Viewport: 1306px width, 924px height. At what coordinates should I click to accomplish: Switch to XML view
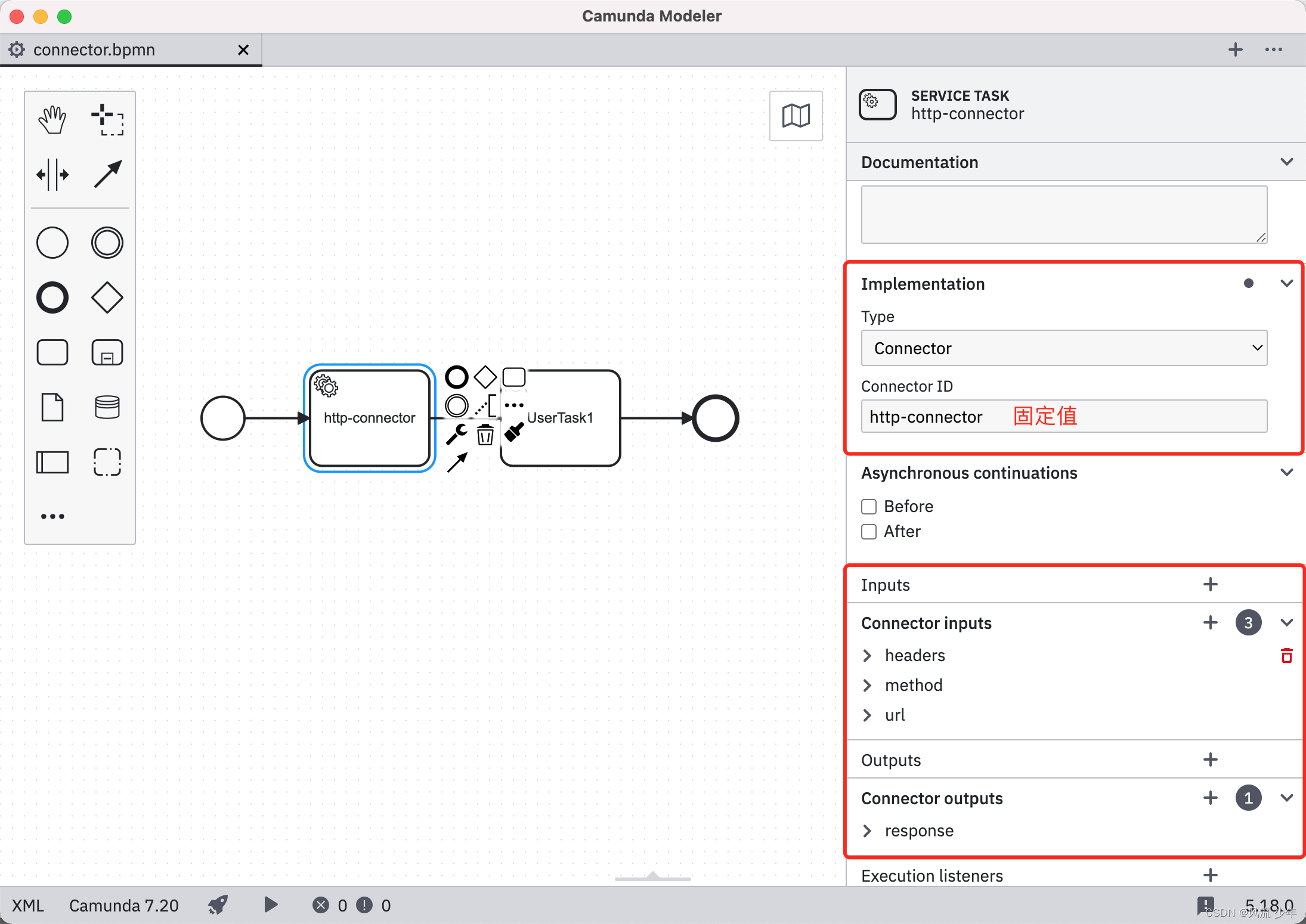[x=28, y=906]
